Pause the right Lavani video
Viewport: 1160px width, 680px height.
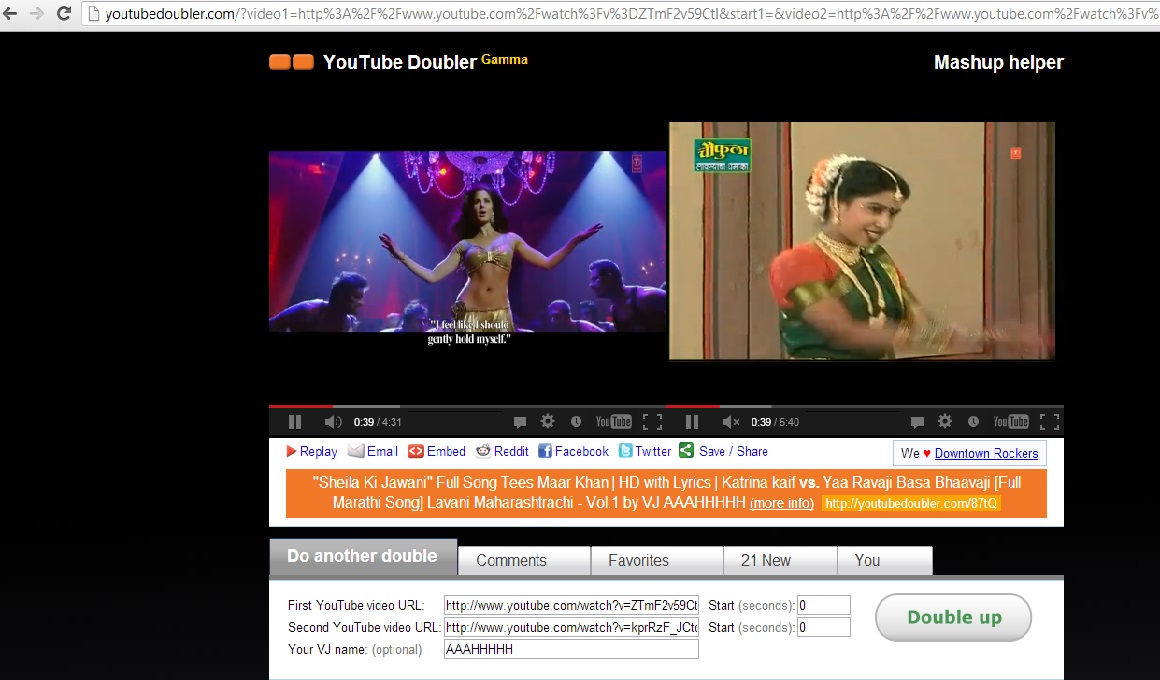[692, 422]
